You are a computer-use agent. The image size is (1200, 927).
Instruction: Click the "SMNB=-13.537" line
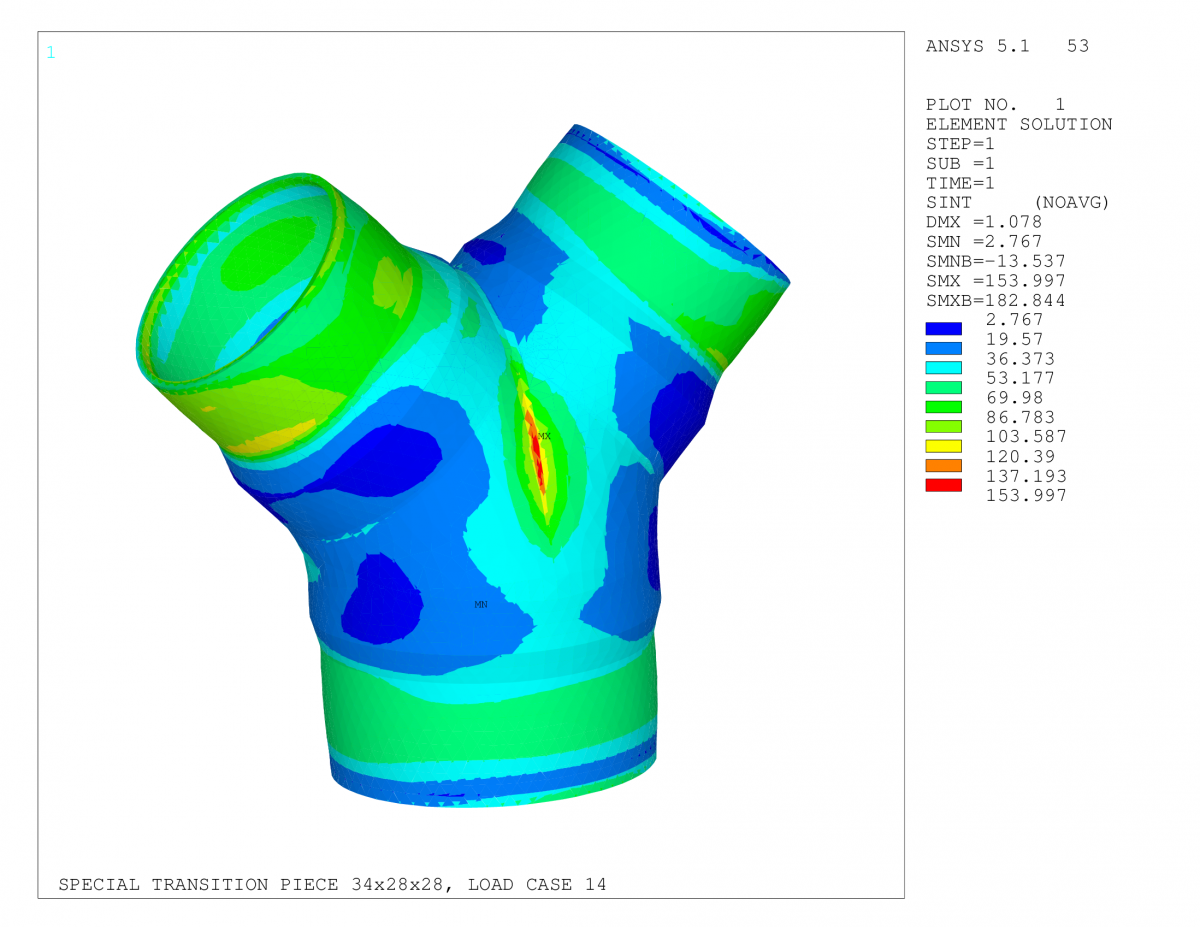[x=996, y=261]
